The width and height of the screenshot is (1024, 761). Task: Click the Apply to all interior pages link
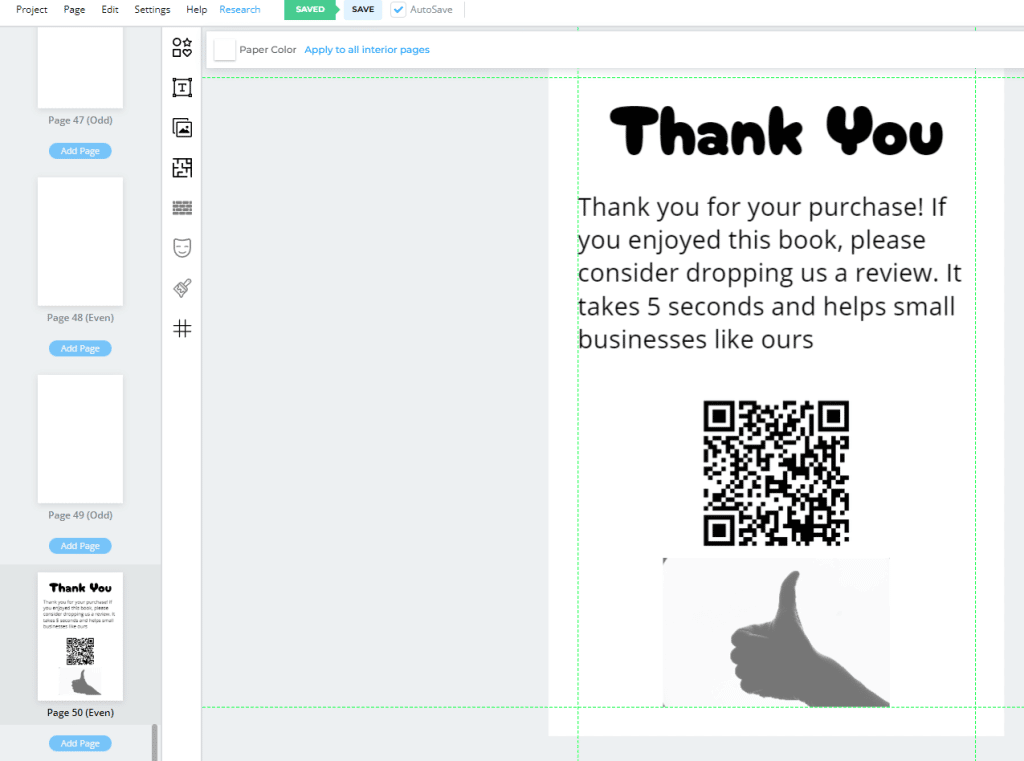tap(367, 48)
